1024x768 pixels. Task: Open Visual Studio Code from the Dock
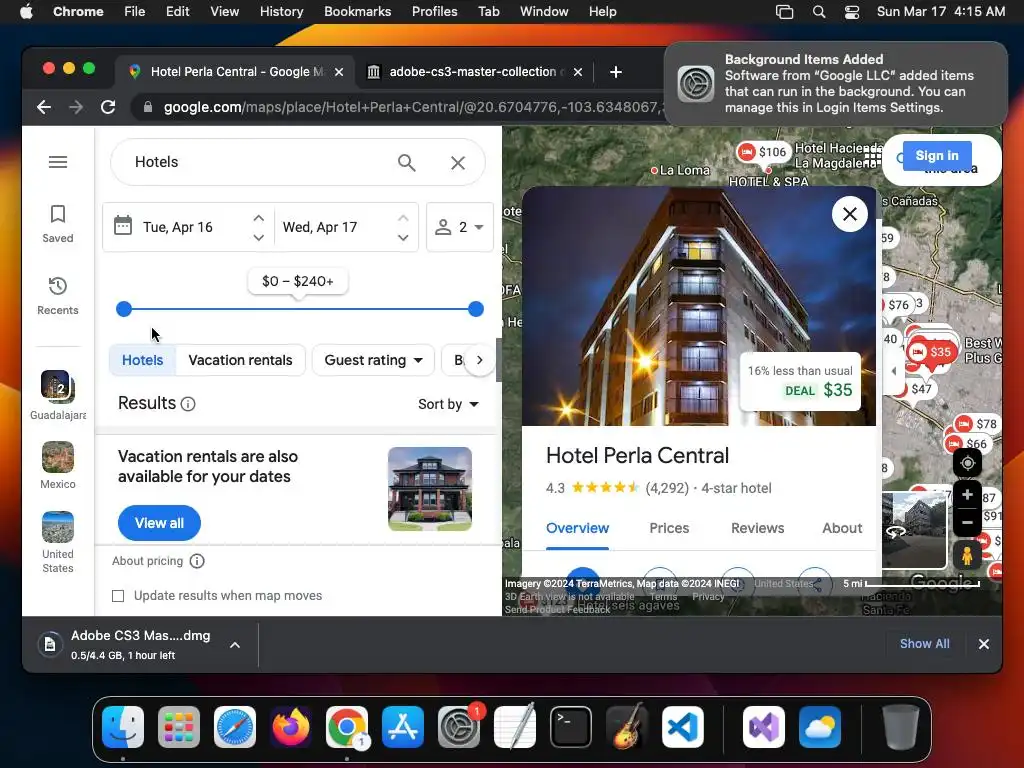[682, 727]
